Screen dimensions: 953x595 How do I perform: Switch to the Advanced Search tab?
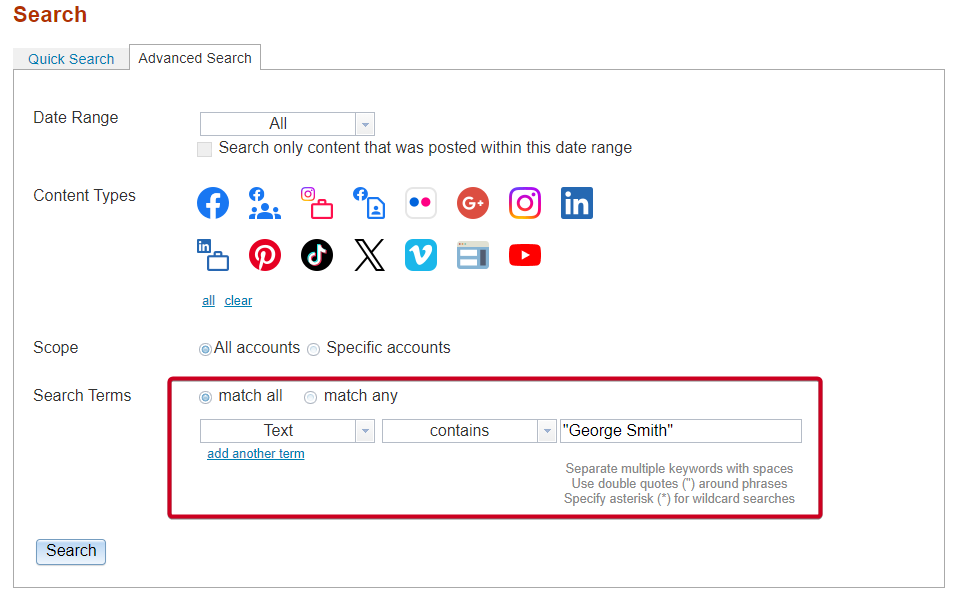(x=195, y=58)
